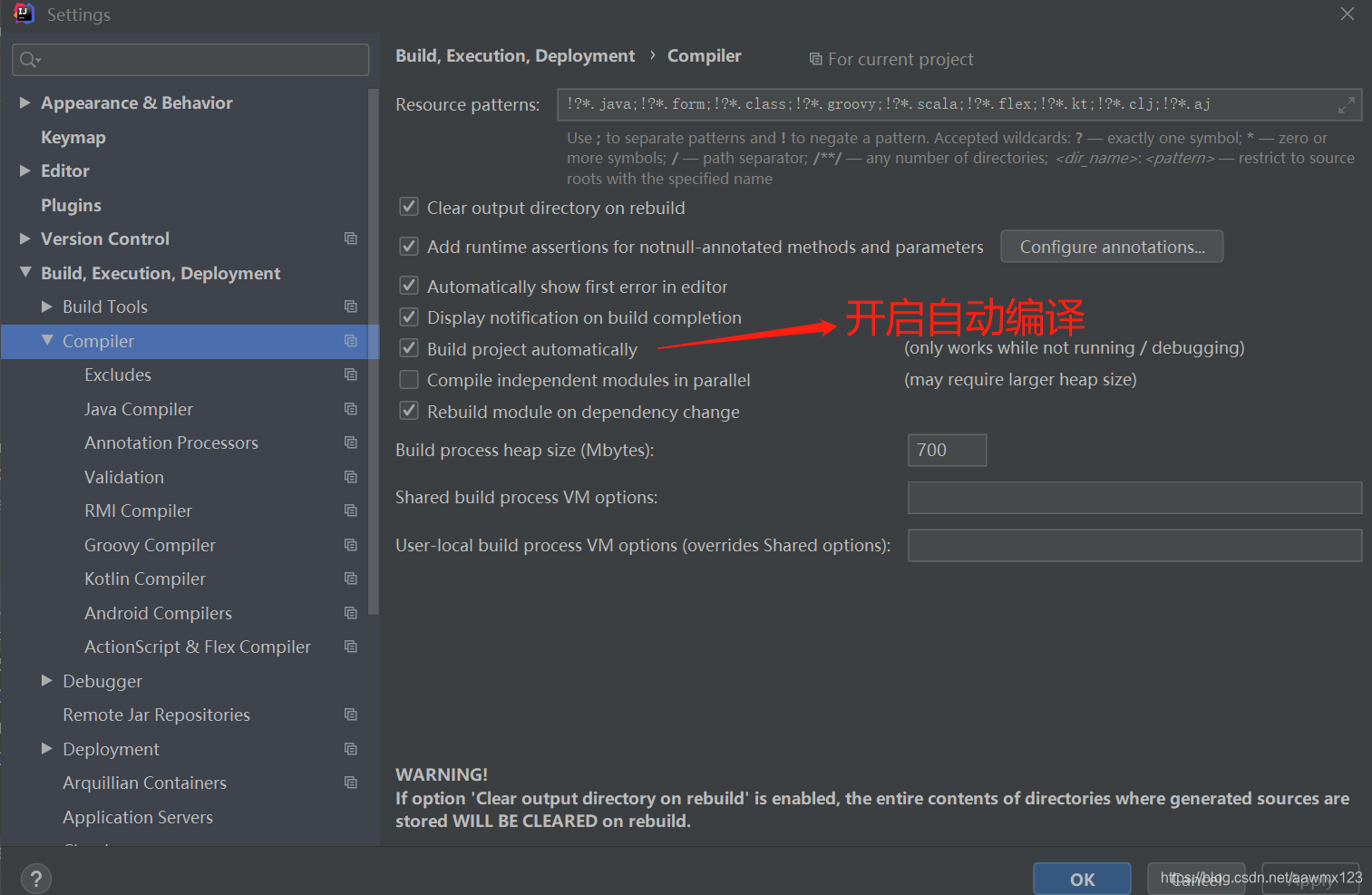The height and width of the screenshot is (895, 1372).
Task: Toggle Automatically show first error in editor
Action: click(409, 286)
